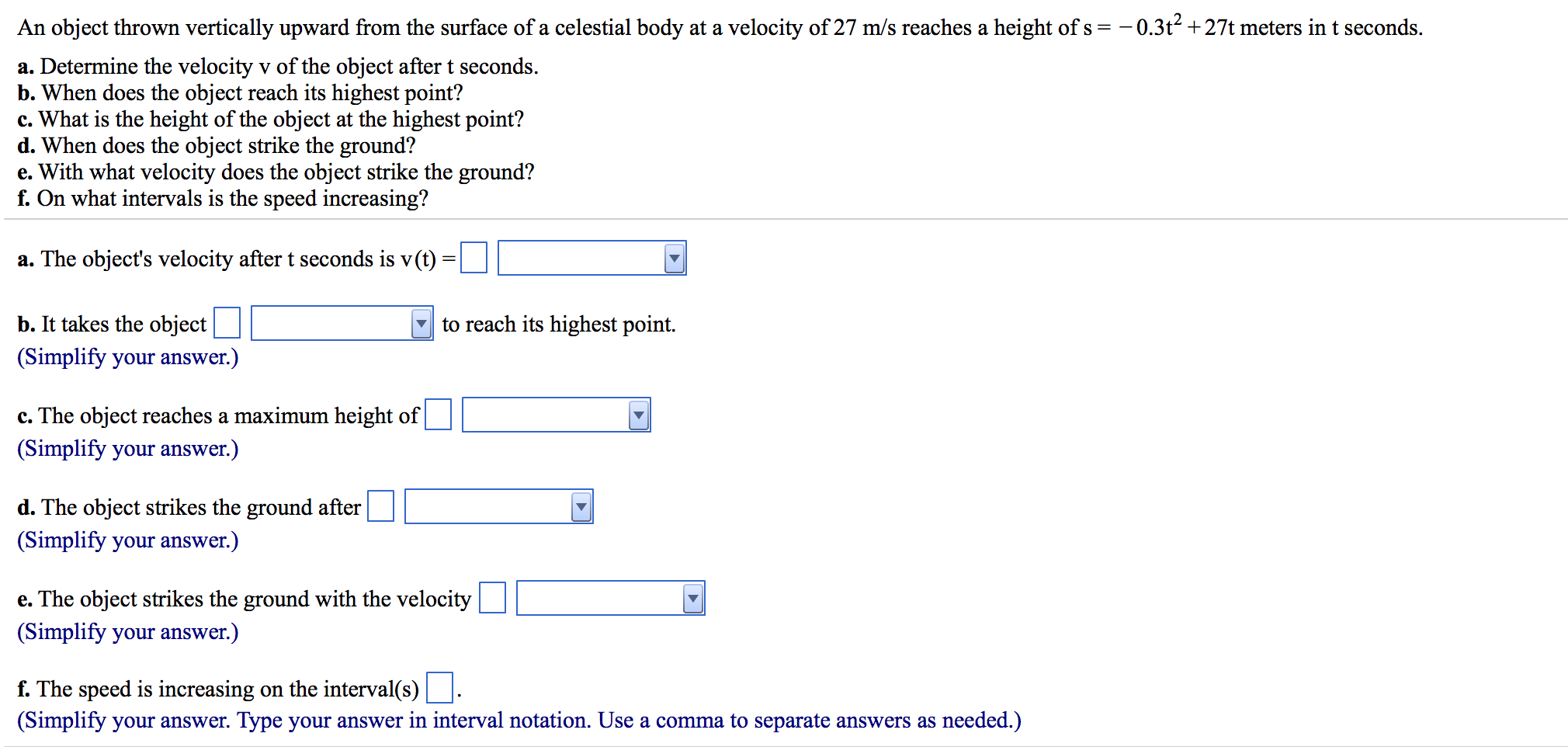This screenshot has height=747, width=1568.
Task: Click the problem statement about the celestial body
Action: coord(720,28)
